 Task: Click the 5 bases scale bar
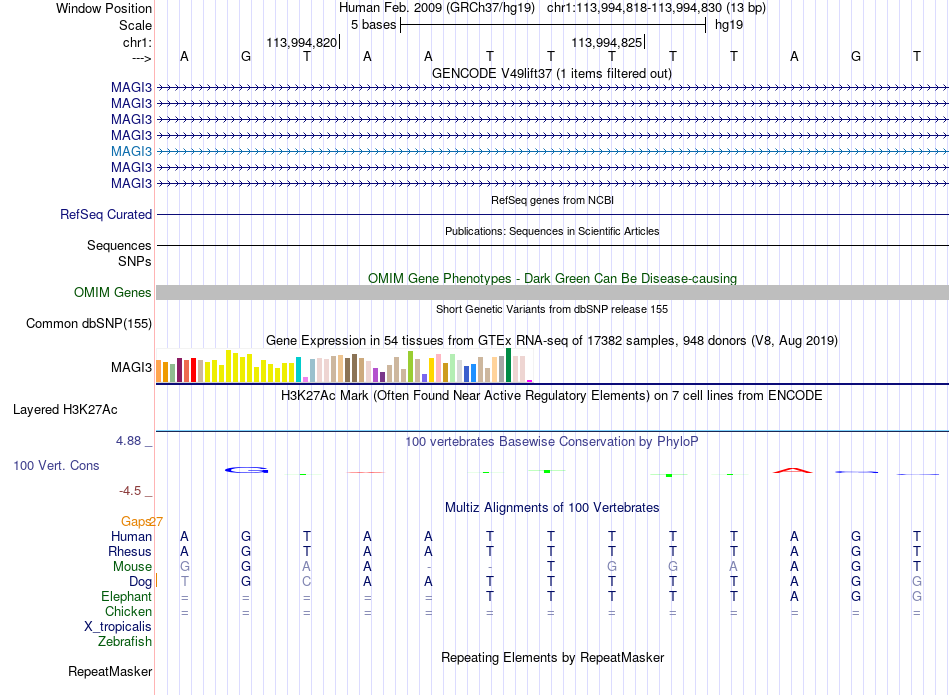pos(553,25)
